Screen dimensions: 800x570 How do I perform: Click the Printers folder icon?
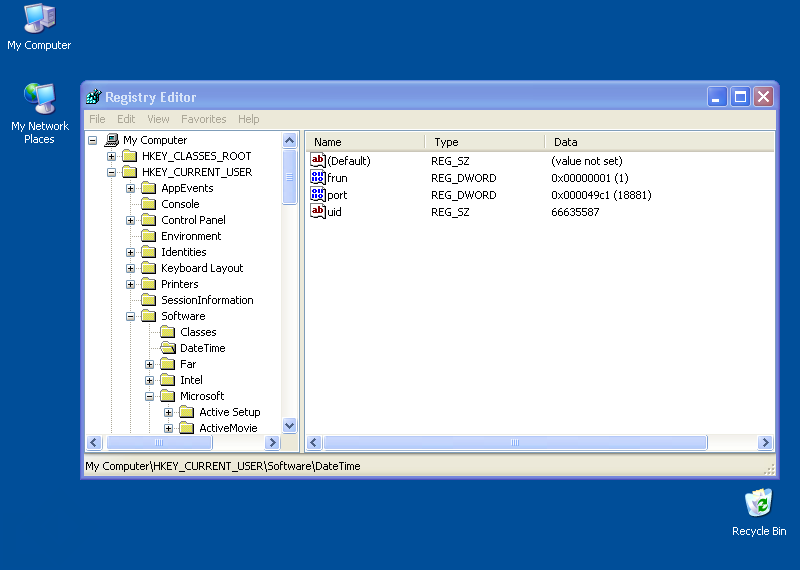point(149,284)
